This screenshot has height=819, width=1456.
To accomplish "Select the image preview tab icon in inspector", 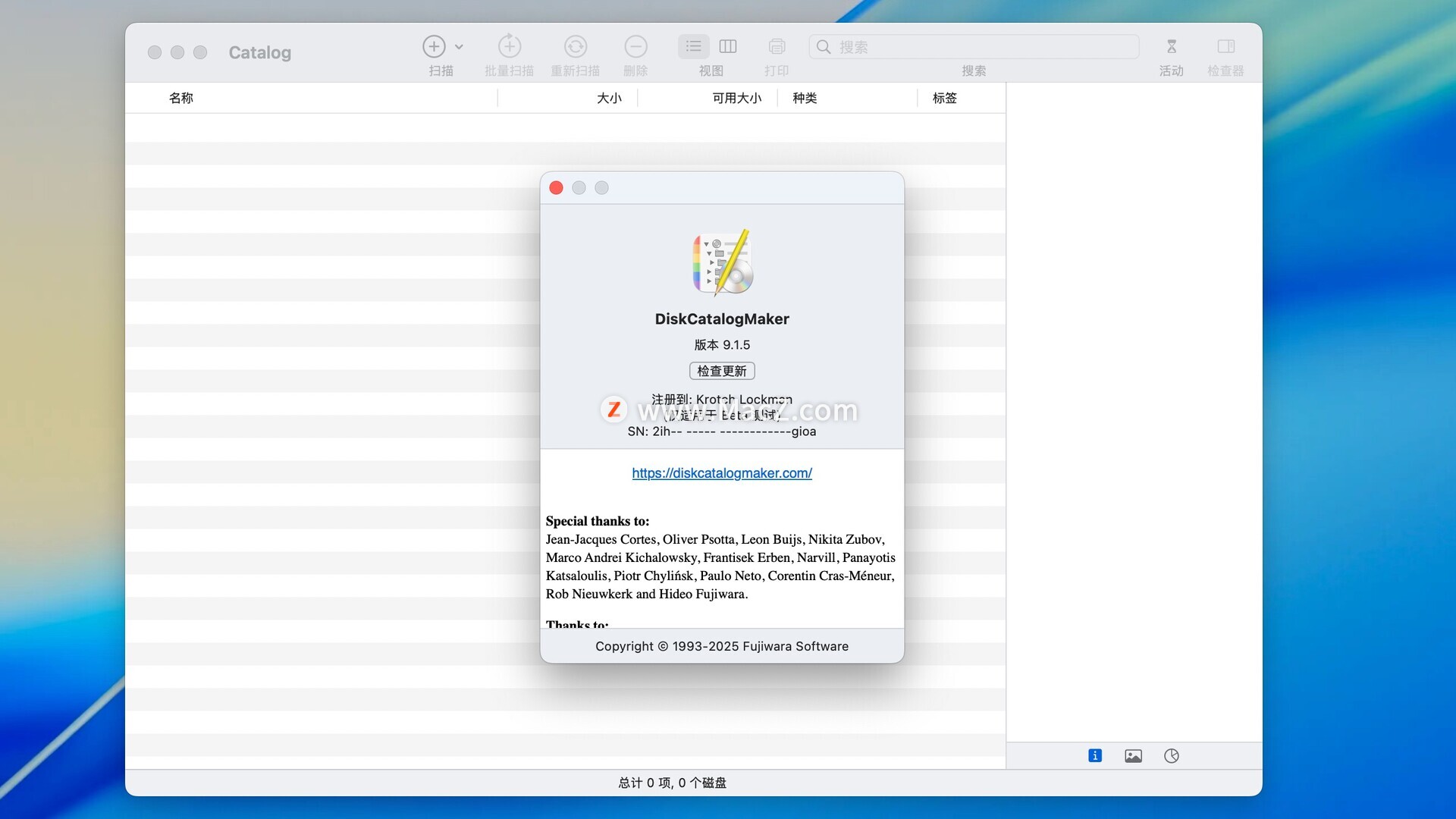I will [x=1133, y=755].
